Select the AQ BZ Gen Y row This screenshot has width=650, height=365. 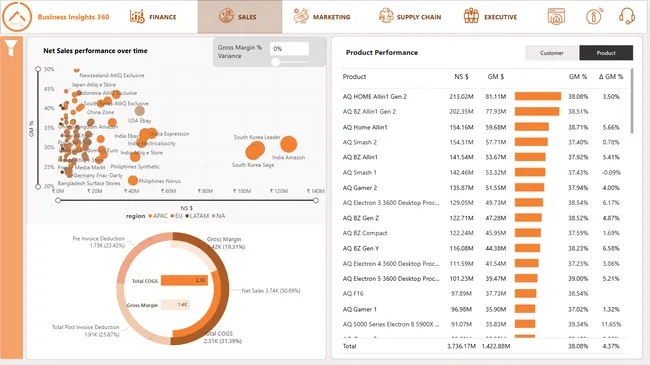(x=484, y=248)
